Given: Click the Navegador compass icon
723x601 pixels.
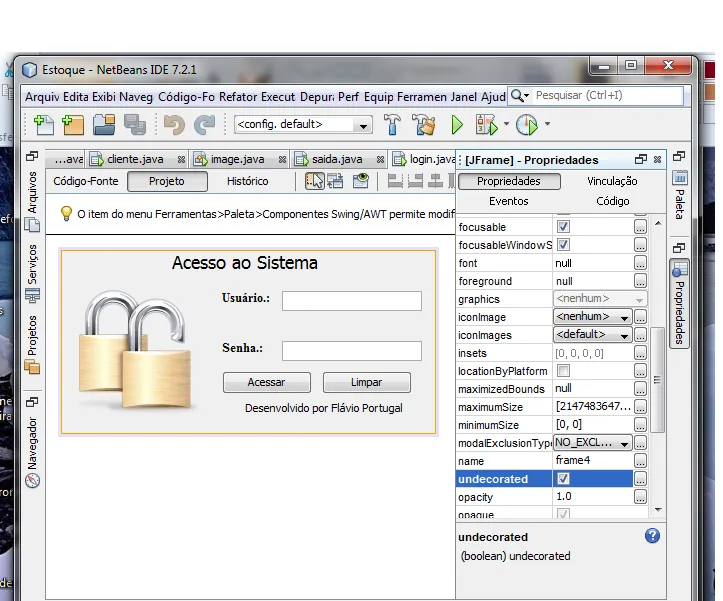Looking at the screenshot, I should coord(32,481).
